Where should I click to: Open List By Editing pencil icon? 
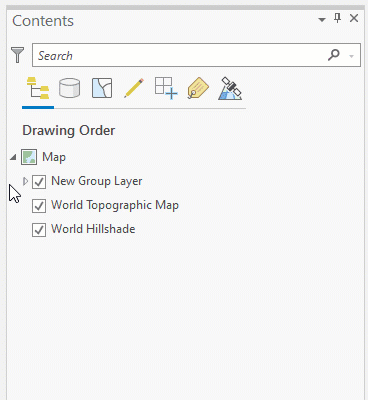pyautogui.click(x=134, y=88)
